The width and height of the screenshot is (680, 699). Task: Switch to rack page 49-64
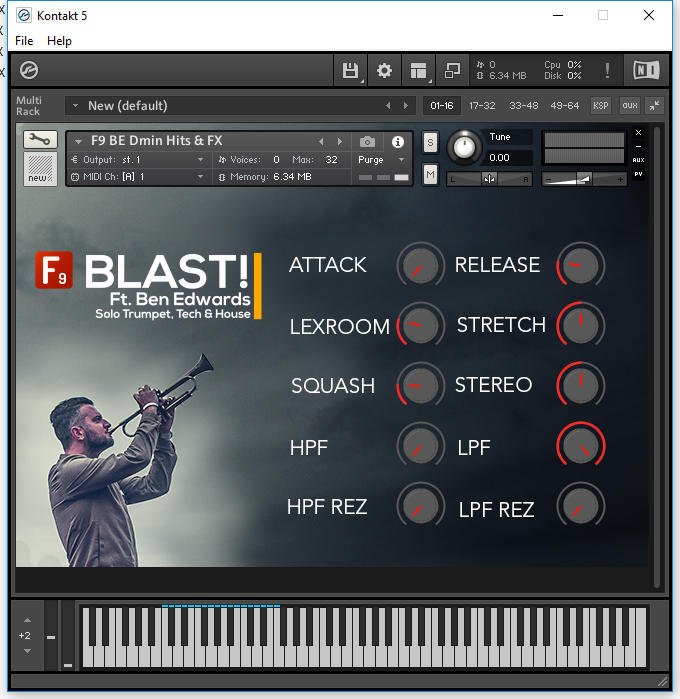point(565,106)
